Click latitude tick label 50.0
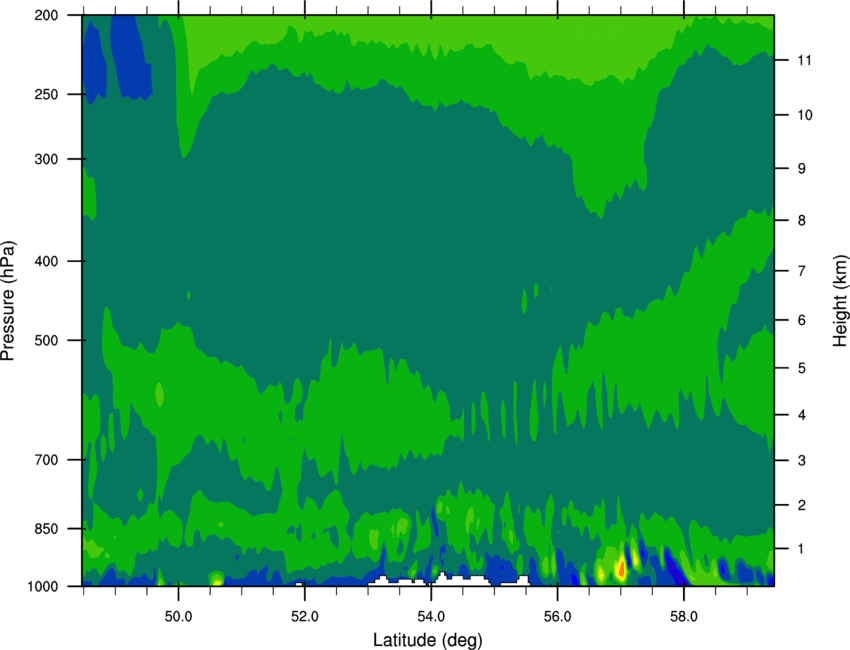The height and width of the screenshot is (650, 850). pyautogui.click(x=178, y=616)
